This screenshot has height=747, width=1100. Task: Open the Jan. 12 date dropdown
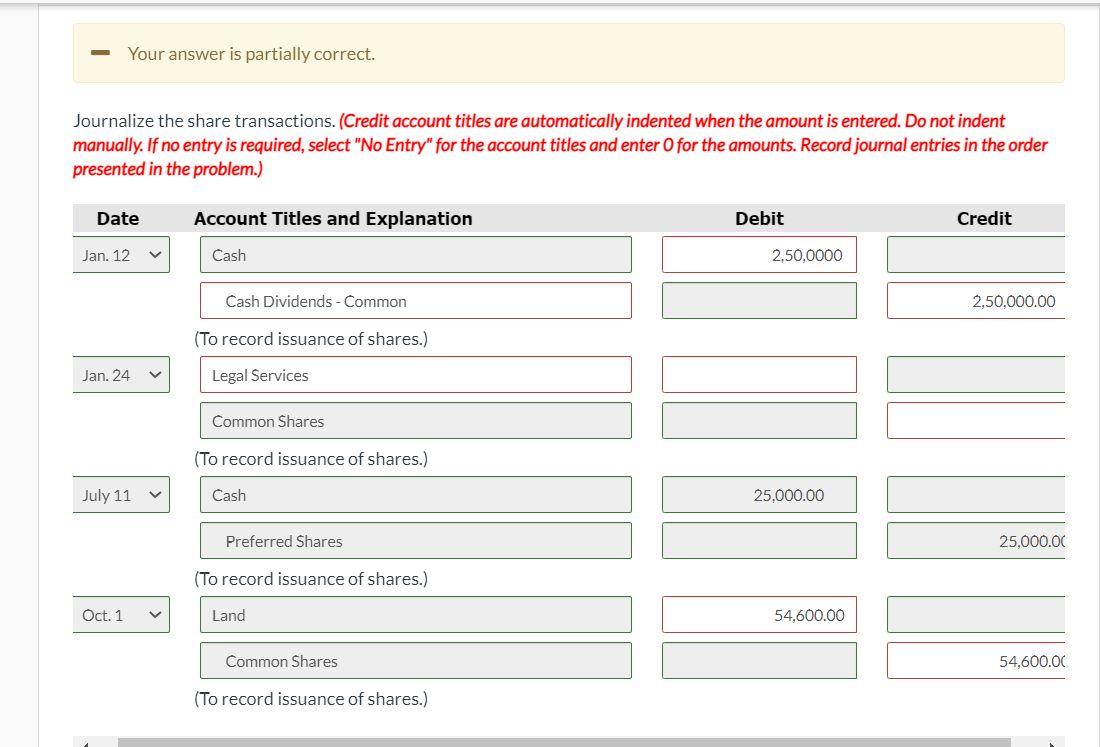pos(121,255)
